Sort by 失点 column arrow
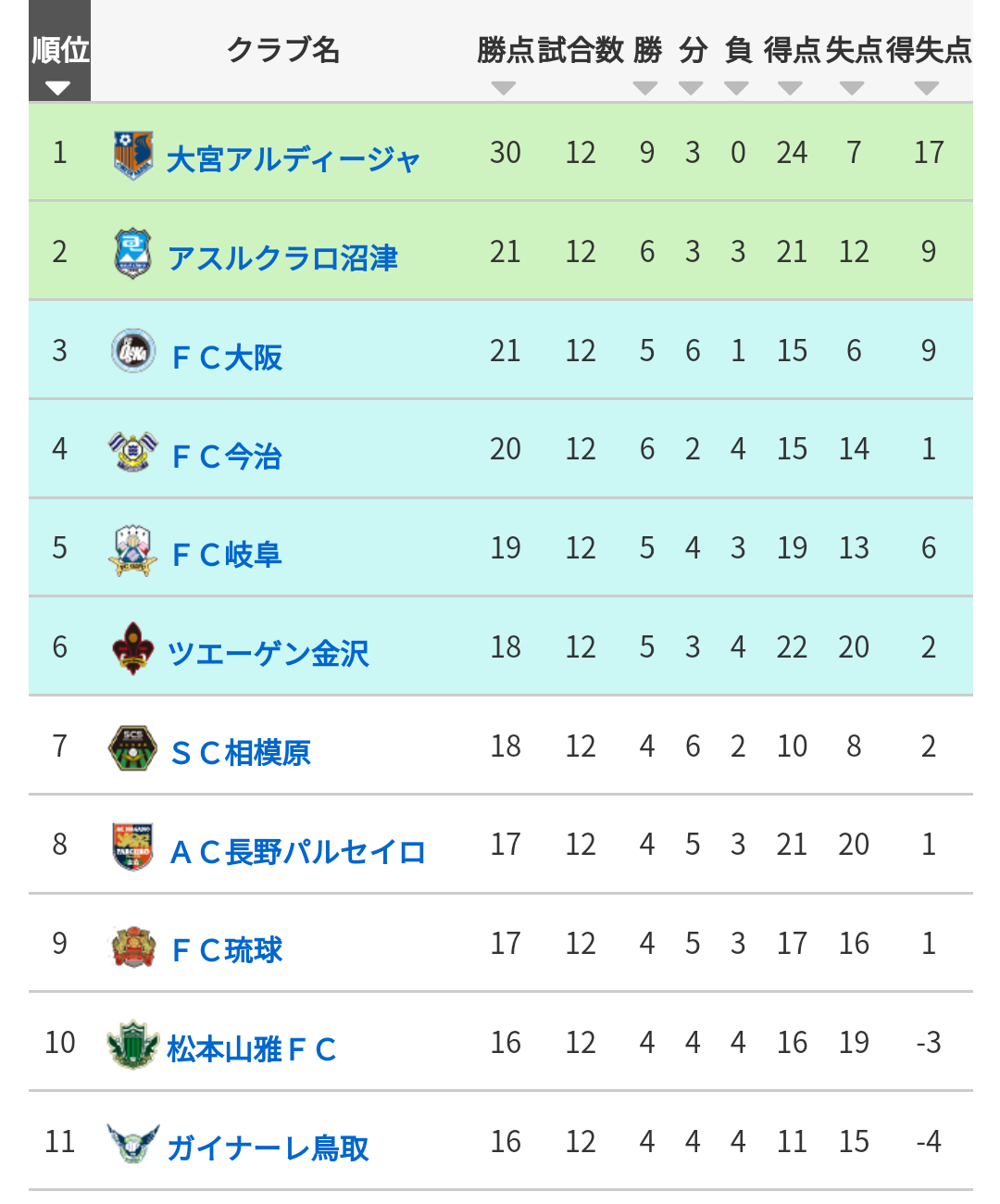Viewport: 1000px width, 1204px height. pyautogui.click(x=852, y=88)
